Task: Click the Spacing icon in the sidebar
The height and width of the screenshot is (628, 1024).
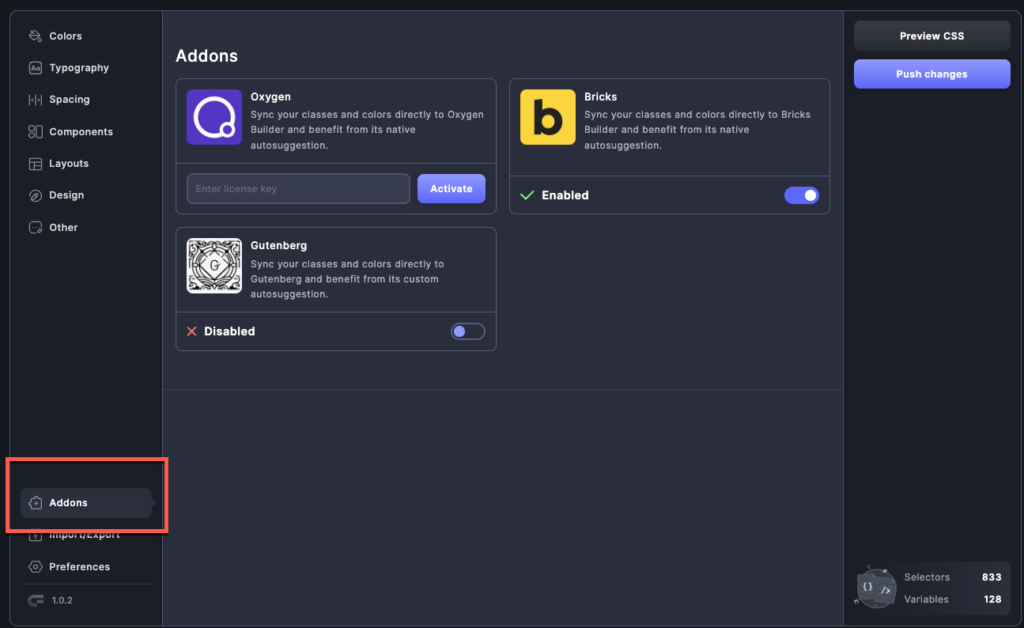Action: click(x=35, y=100)
